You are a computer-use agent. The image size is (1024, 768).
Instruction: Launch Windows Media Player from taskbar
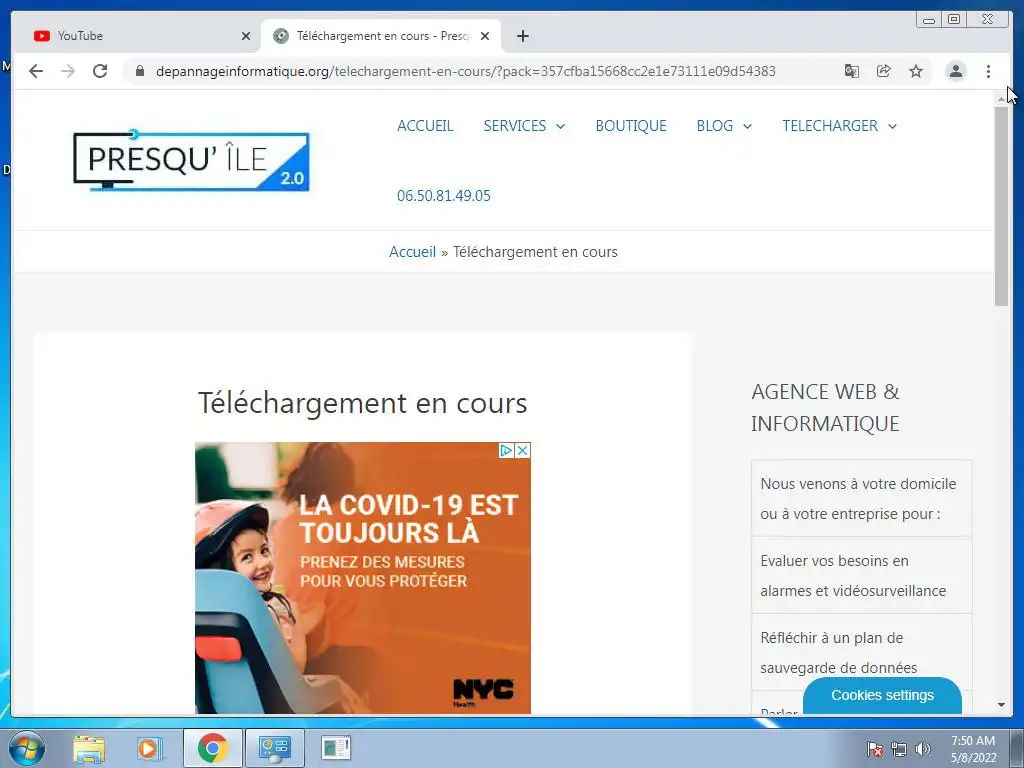pyautogui.click(x=148, y=748)
